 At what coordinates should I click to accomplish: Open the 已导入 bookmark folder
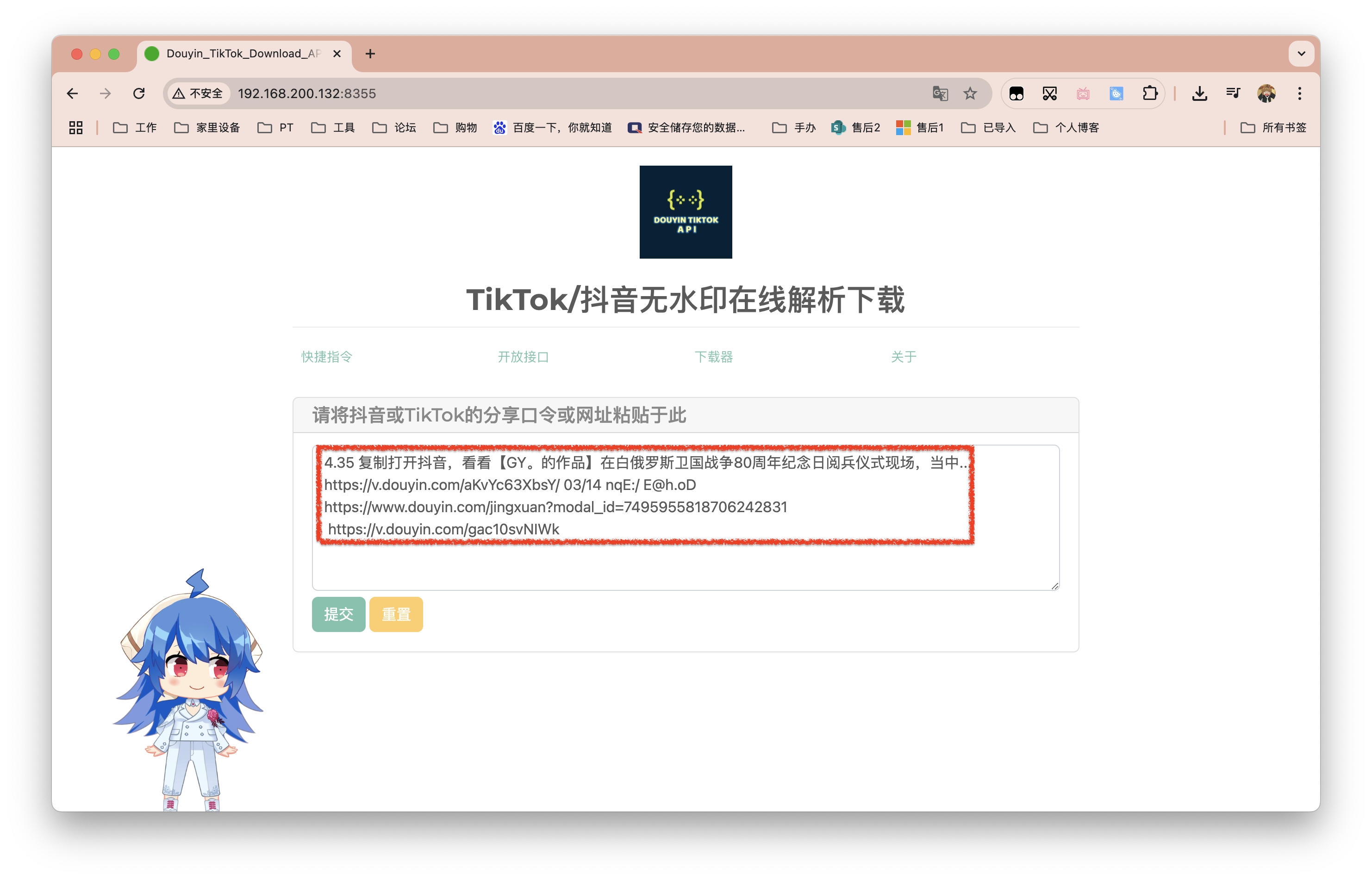tap(988, 127)
